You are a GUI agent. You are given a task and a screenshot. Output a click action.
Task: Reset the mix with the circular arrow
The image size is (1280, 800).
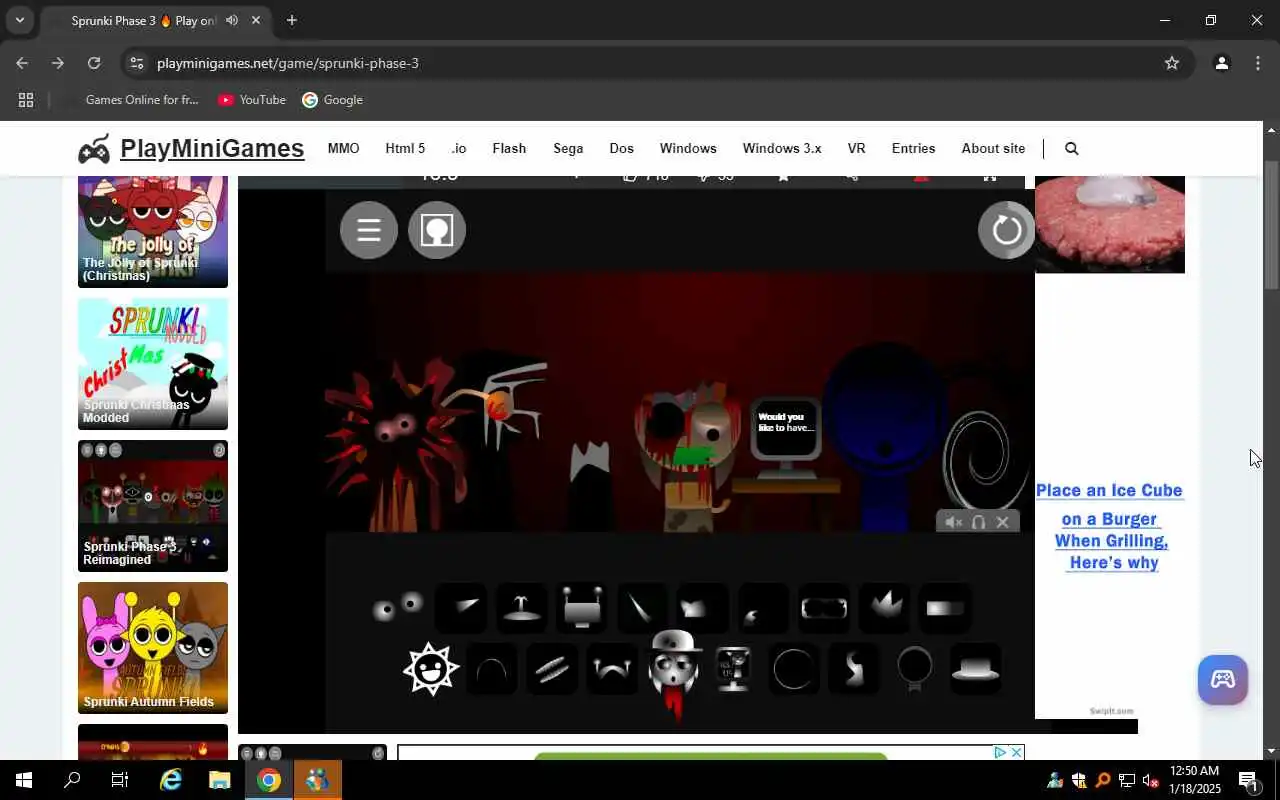point(1006,230)
